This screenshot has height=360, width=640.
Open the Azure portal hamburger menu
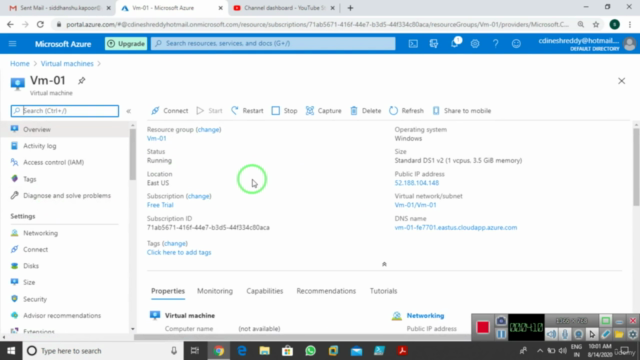tap(12, 44)
